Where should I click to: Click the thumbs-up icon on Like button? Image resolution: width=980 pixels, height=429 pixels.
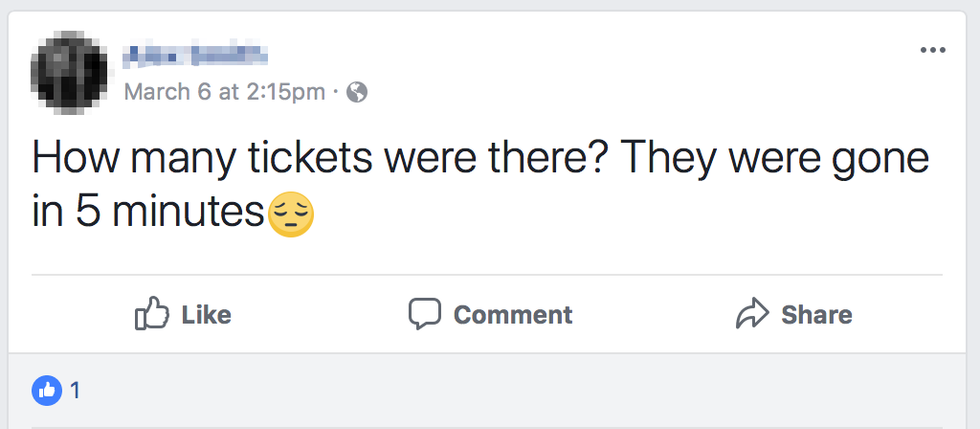[x=149, y=314]
